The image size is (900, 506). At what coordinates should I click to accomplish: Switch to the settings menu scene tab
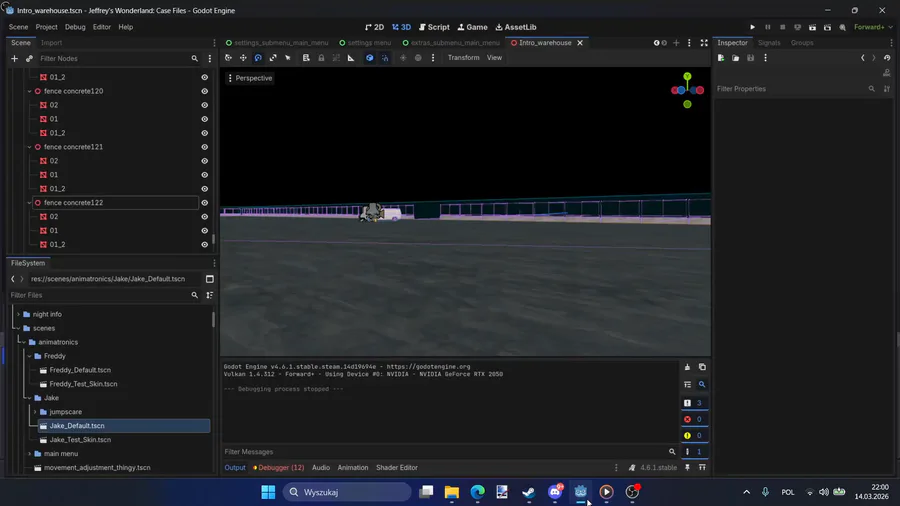pyautogui.click(x=365, y=43)
